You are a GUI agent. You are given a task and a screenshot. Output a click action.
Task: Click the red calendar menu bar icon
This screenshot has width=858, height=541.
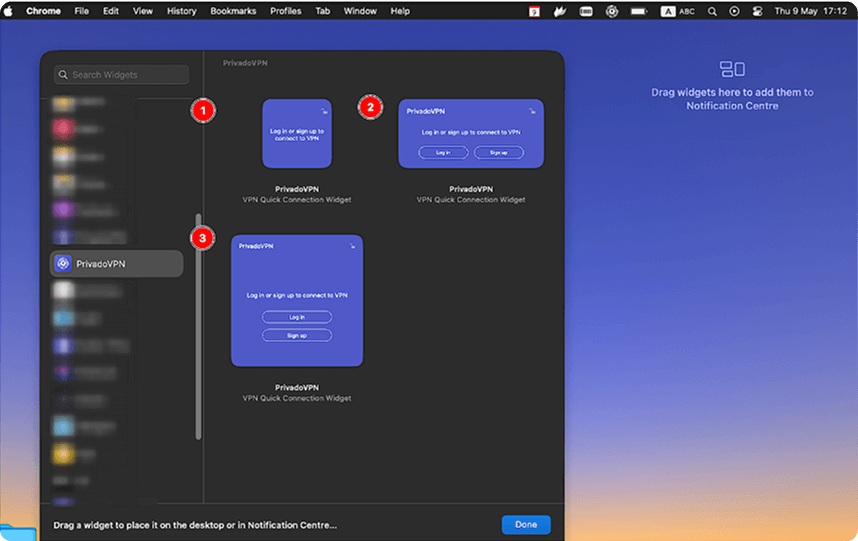[x=534, y=11]
